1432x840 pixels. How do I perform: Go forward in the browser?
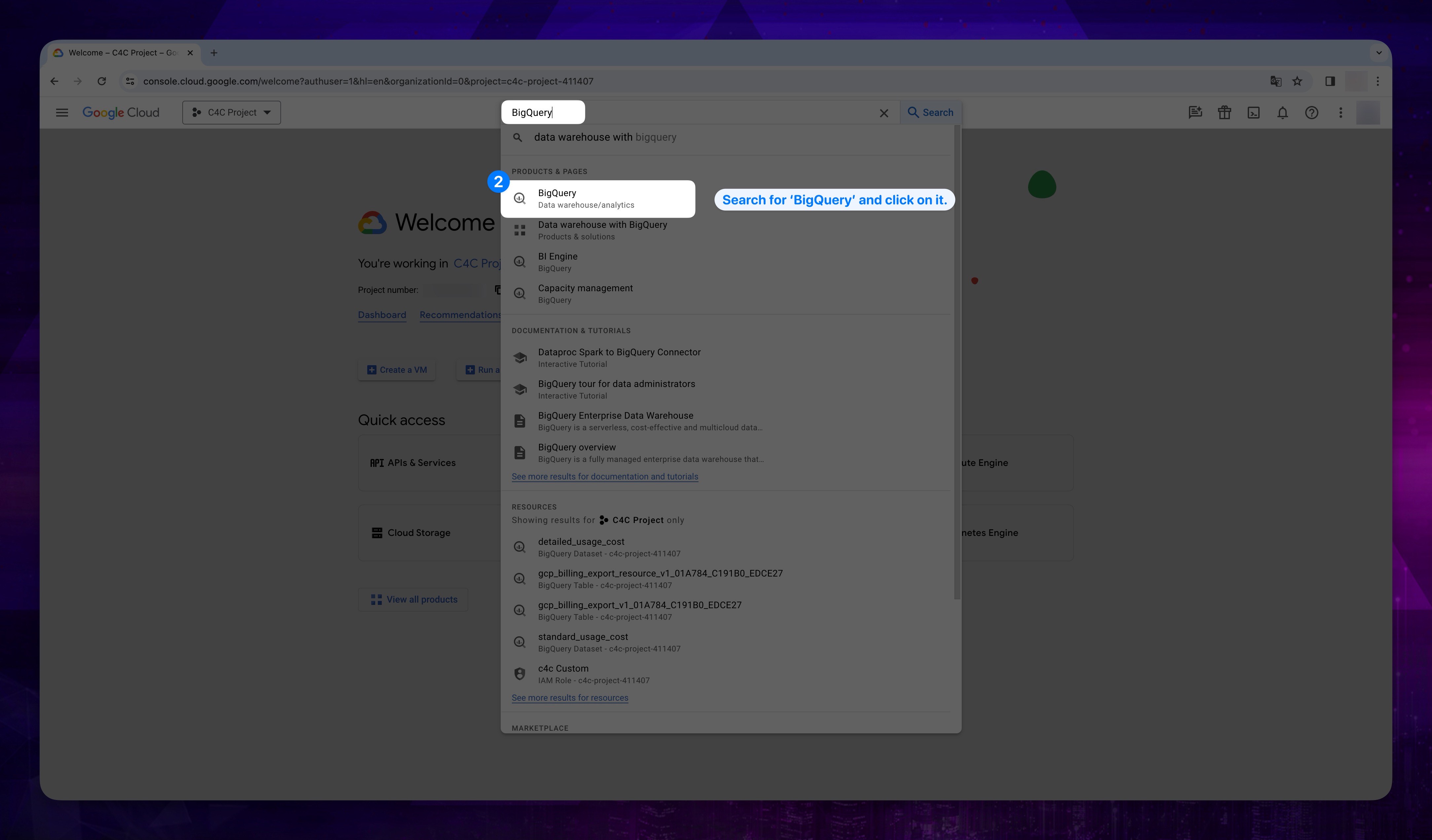tap(78, 81)
